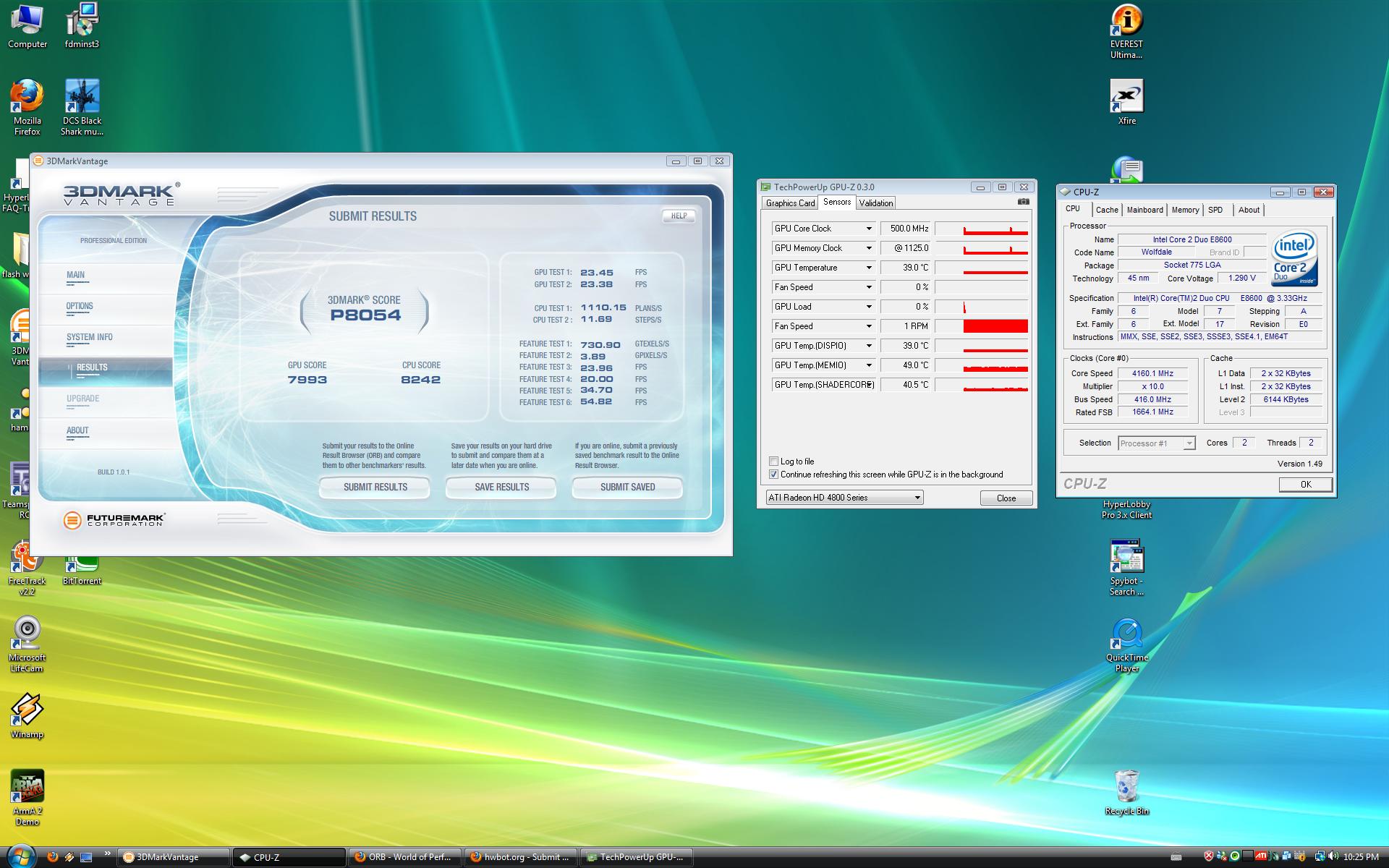
Task: Open Spybot Search desktop icon
Action: click(x=1126, y=568)
